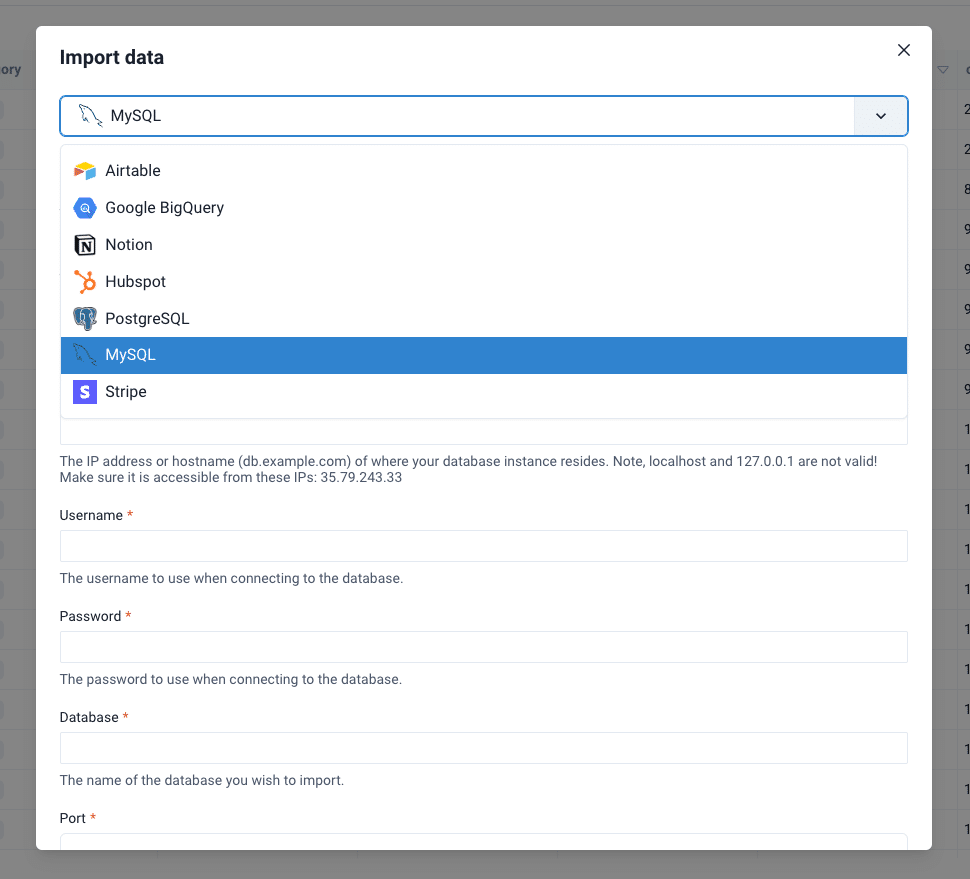Focus the Password text field
Viewport: 970px width, 879px height.
(483, 647)
